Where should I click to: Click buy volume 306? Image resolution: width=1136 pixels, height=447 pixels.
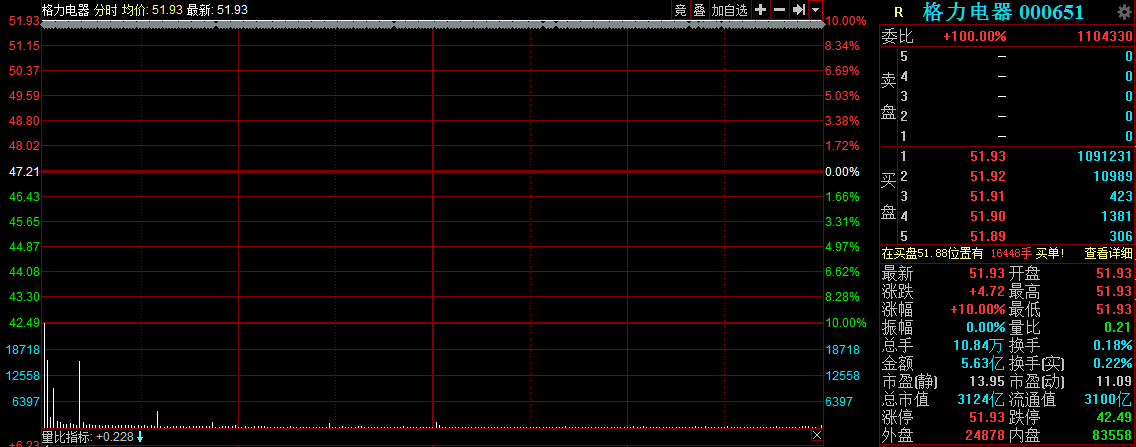tap(1121, 235)
